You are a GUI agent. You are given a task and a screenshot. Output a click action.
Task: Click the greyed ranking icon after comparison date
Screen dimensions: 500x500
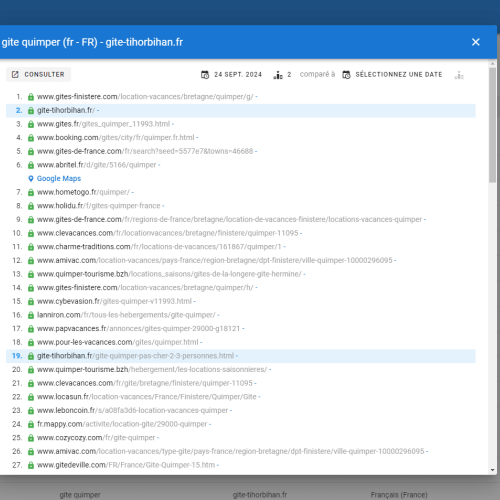point(459,75)
